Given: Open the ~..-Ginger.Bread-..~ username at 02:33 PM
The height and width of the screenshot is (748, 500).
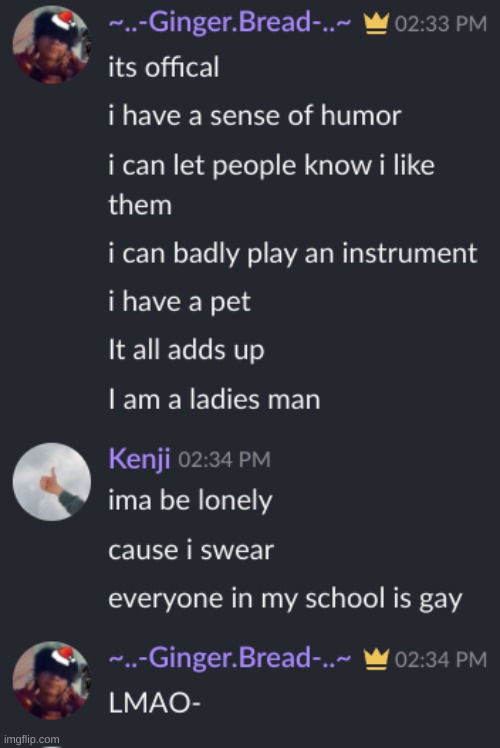Looking at the screenshot, I should point(230,22).
